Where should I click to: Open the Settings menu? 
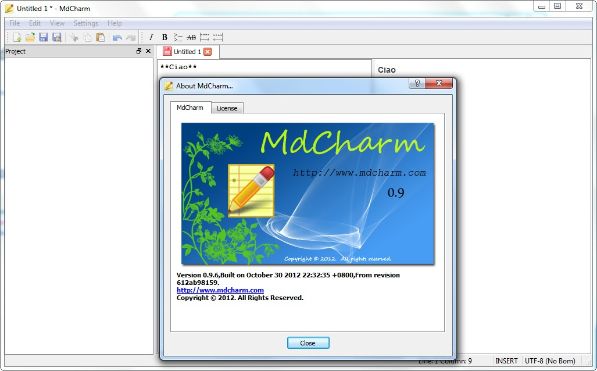[x=86, y=23]
